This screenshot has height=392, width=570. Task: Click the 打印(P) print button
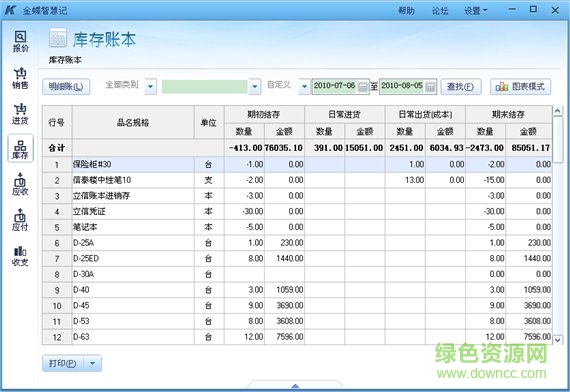point(63,363)
